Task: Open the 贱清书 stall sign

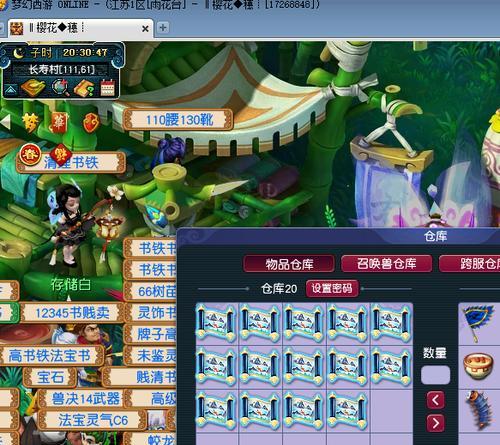Action: point(140,377)
